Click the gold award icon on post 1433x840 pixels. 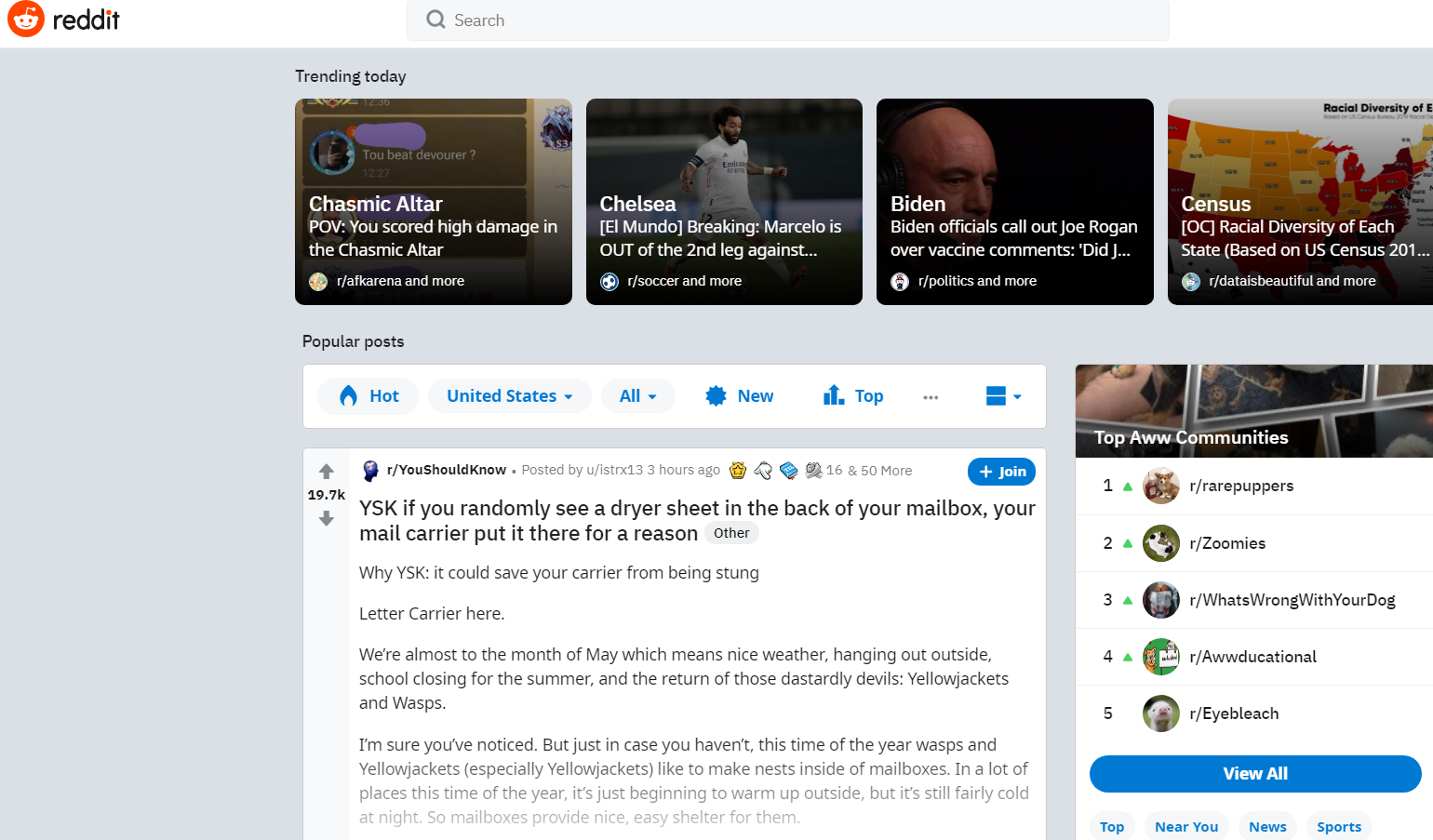738,471
